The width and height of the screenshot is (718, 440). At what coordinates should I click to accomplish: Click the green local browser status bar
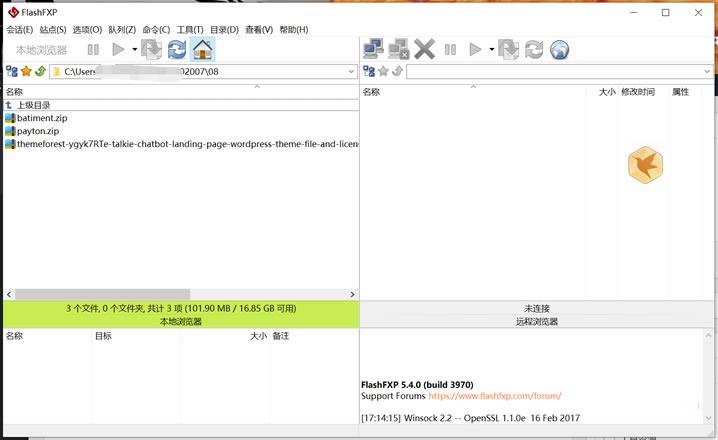click(181, 315)
